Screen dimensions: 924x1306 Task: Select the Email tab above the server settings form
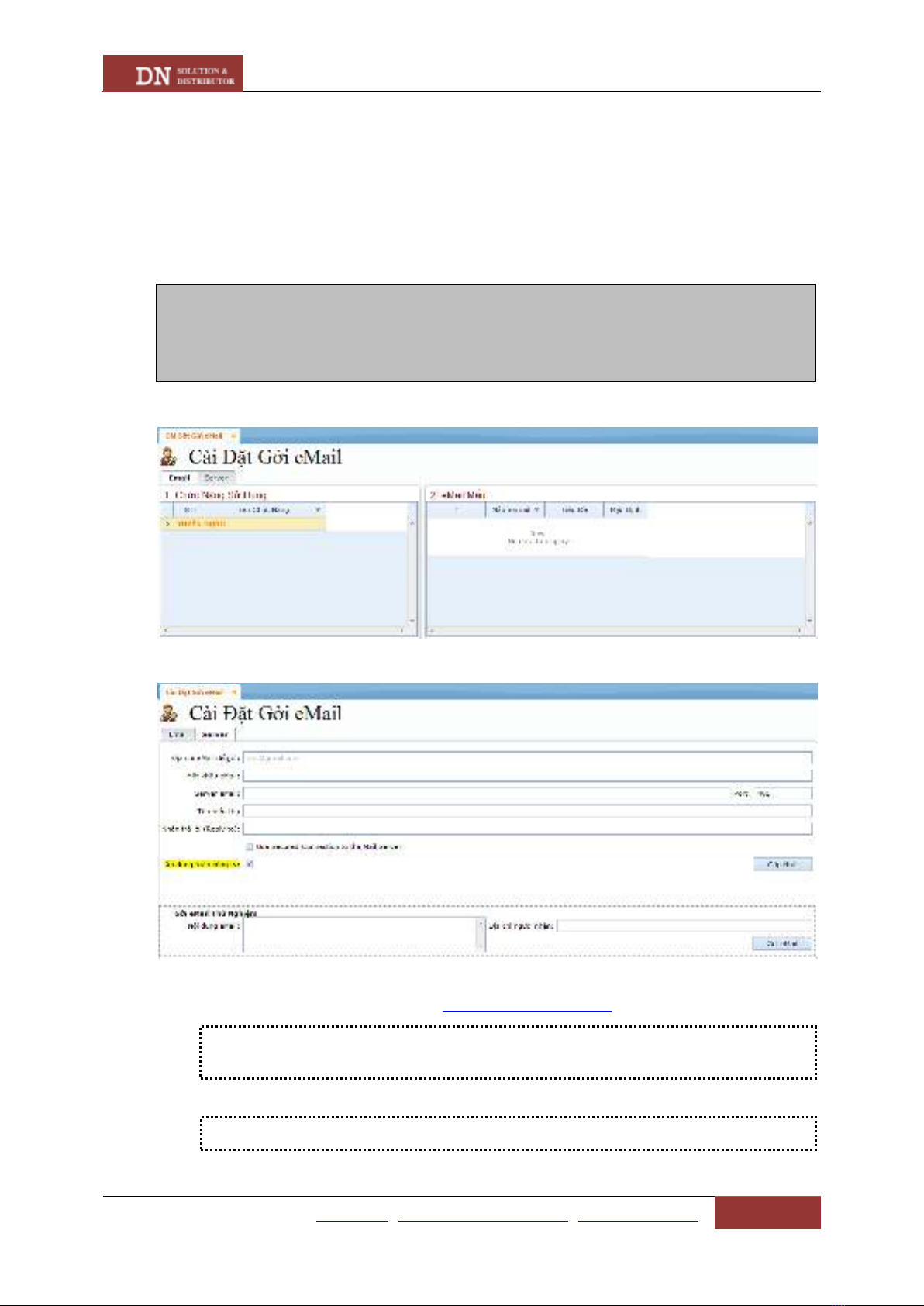pyautogui.click(x=177, y=734)
